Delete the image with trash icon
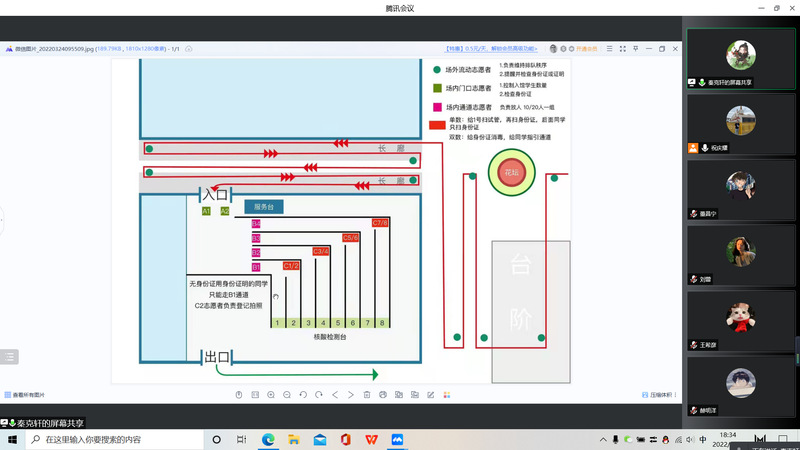 point(367,395)
